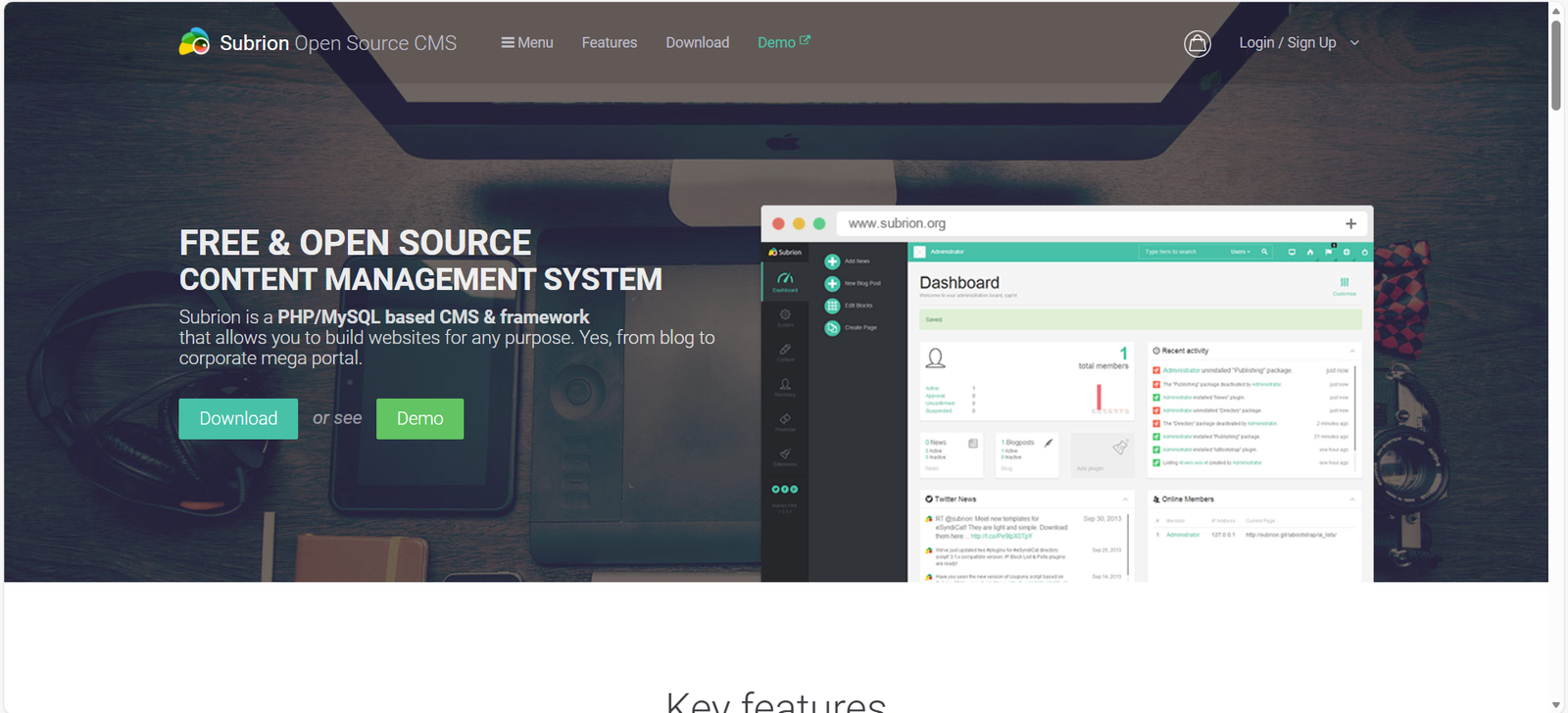Click the Subrion Open Source CMS title
Screen dimensions: 1568x713
tap(338, 43)
